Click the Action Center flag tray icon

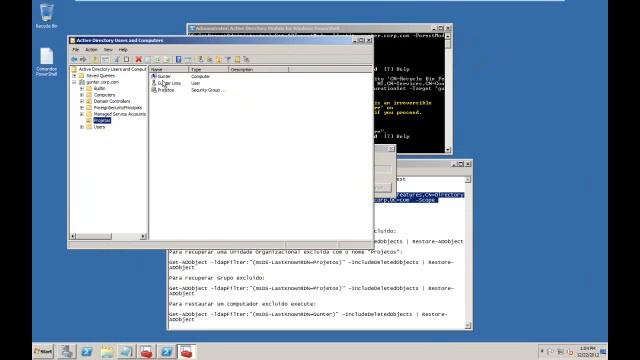point(551,351)
